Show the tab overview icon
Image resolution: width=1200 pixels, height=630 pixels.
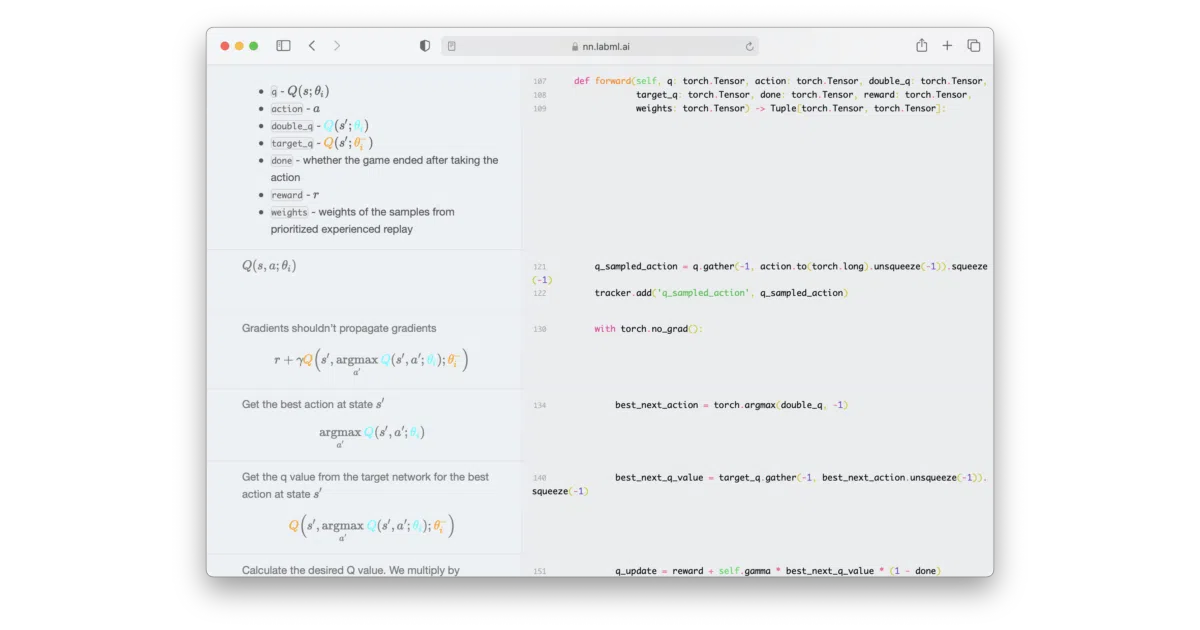[974, 46]
